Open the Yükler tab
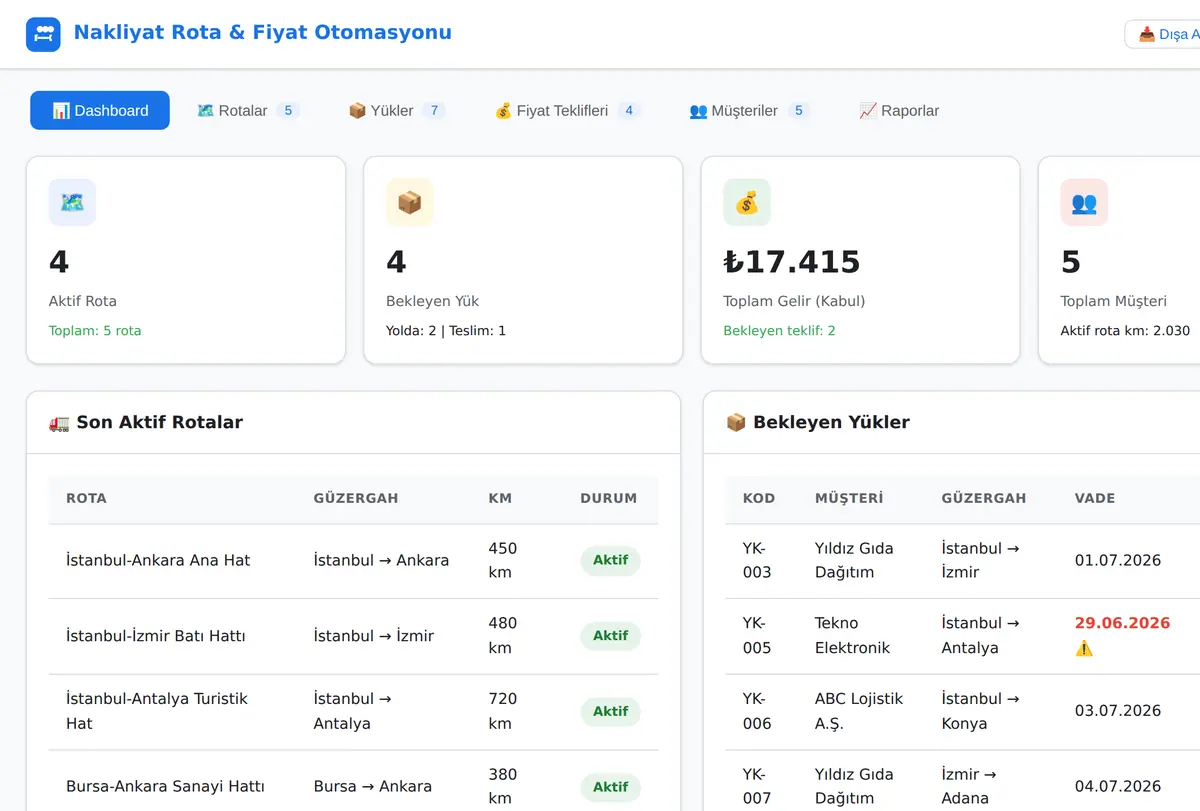The width and height of the screenshot is (1200, 811). 397,111
